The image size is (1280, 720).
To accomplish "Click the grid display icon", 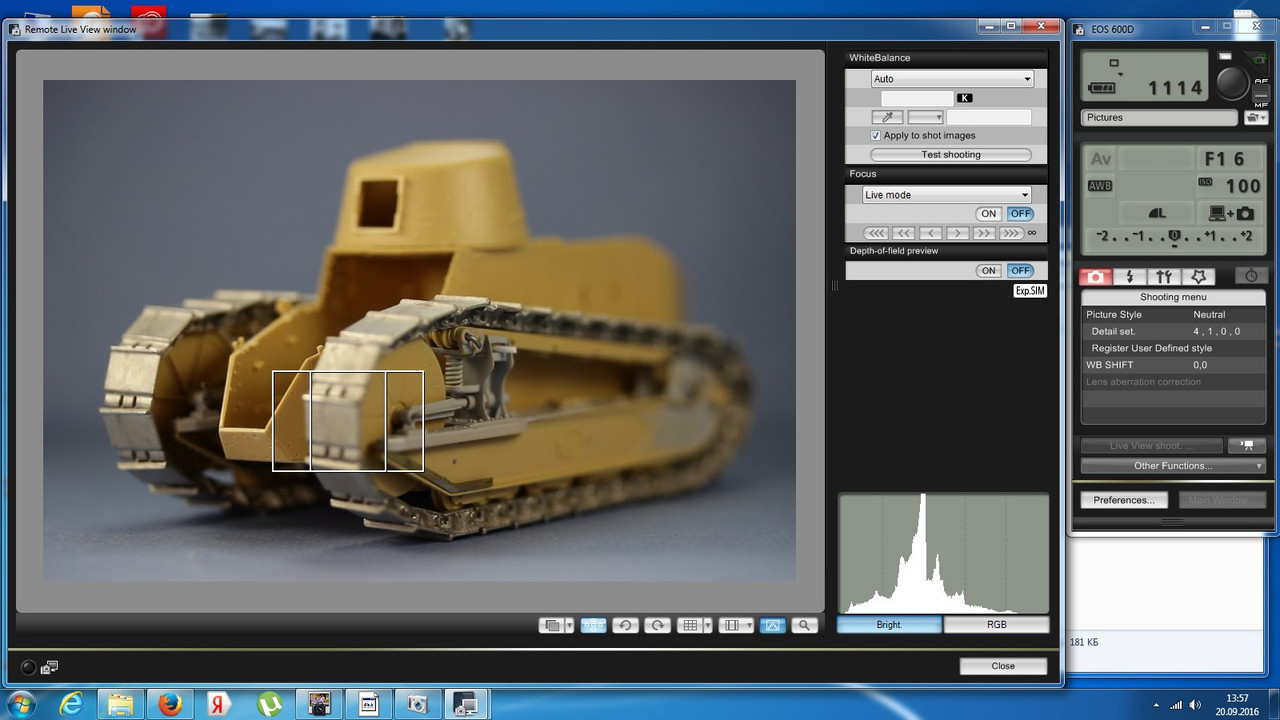I will click(689, 625).
